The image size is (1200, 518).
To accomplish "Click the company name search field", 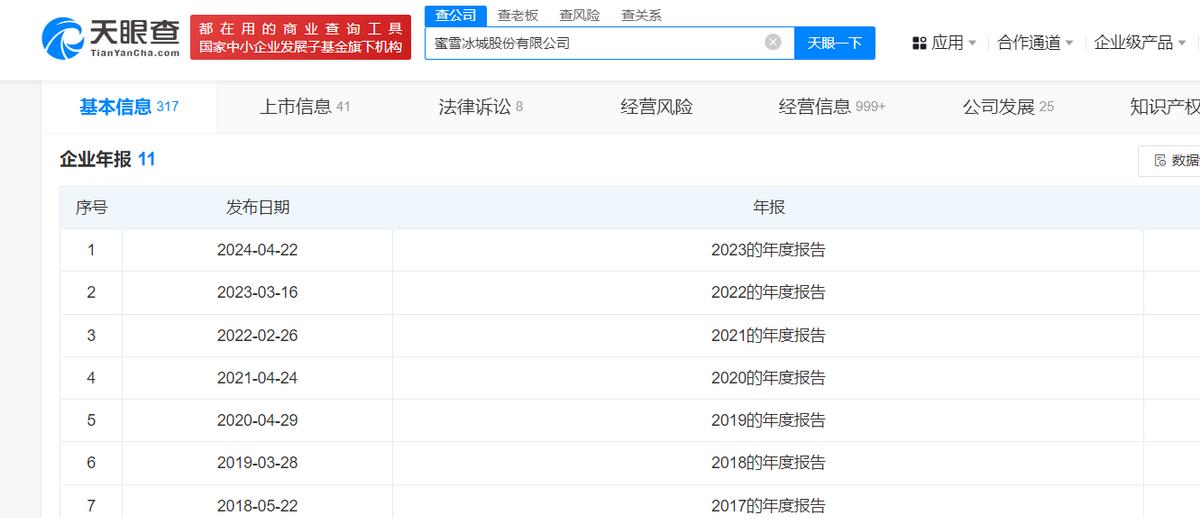I will 595,43.
